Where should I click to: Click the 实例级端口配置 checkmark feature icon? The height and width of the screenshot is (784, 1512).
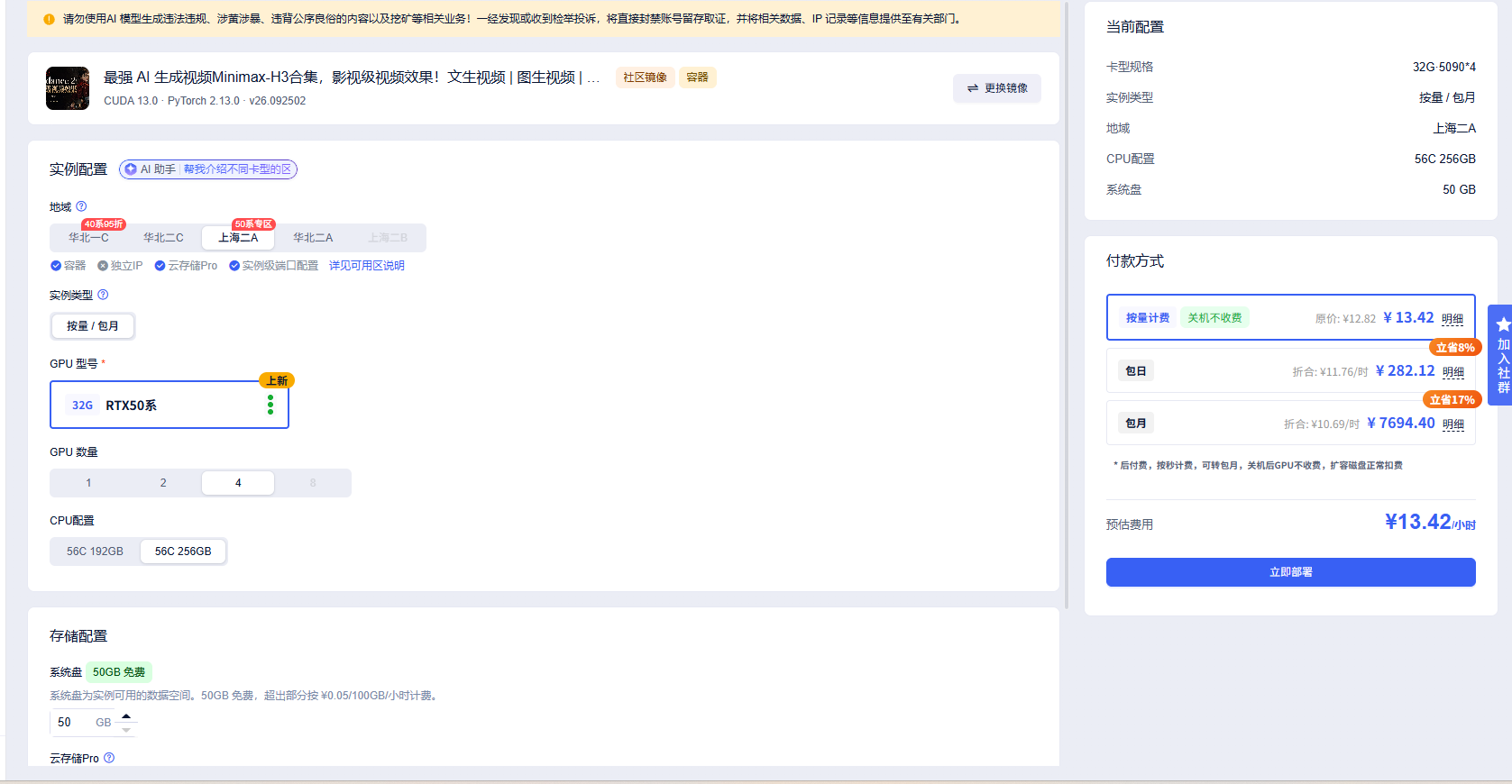tap(234, 266)
